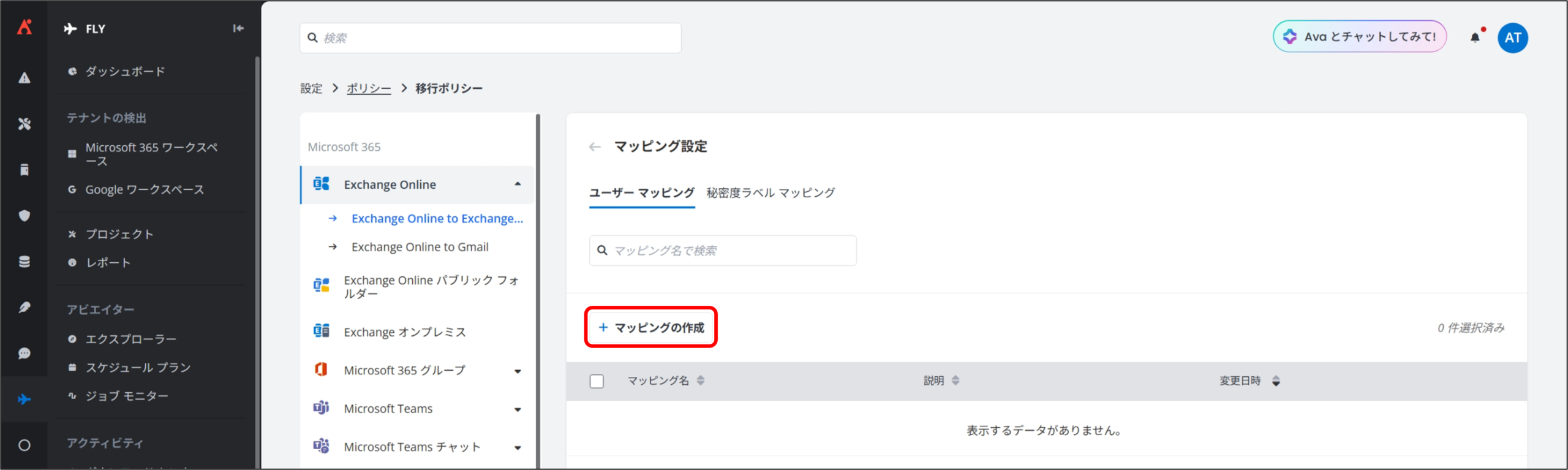Click the notification bell icon
Viewport: 1568px width, 470px height.
1475,38
